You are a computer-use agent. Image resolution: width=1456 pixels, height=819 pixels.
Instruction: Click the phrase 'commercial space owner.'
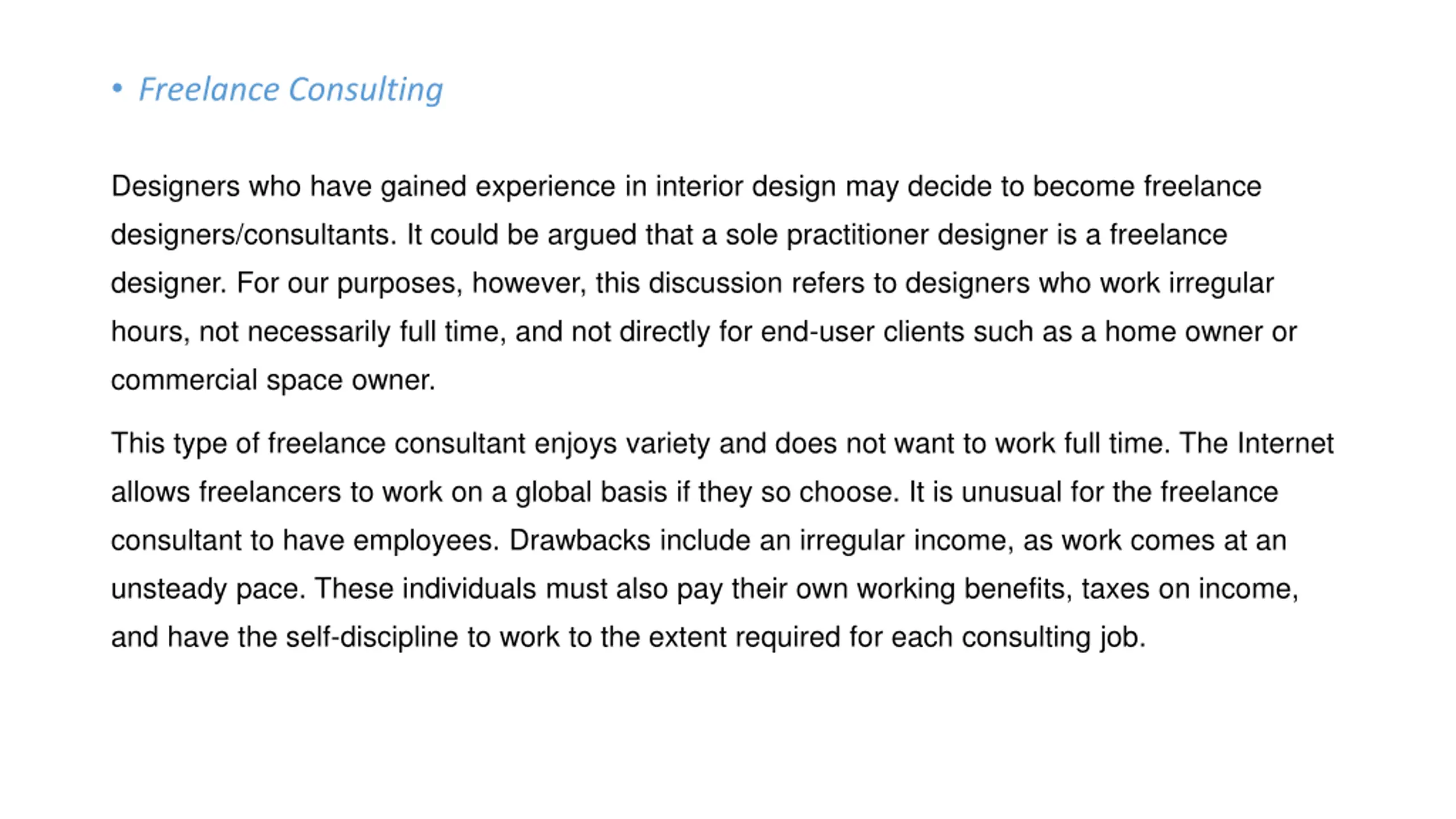pos(273,380)
